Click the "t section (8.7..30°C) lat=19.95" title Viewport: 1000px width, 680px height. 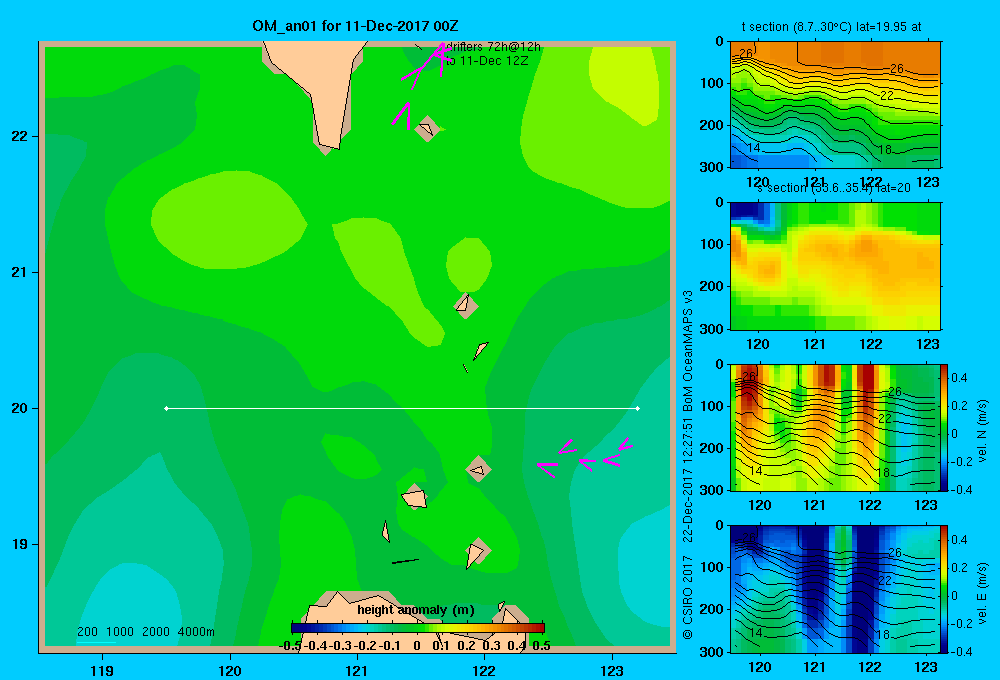click(831, 27)
